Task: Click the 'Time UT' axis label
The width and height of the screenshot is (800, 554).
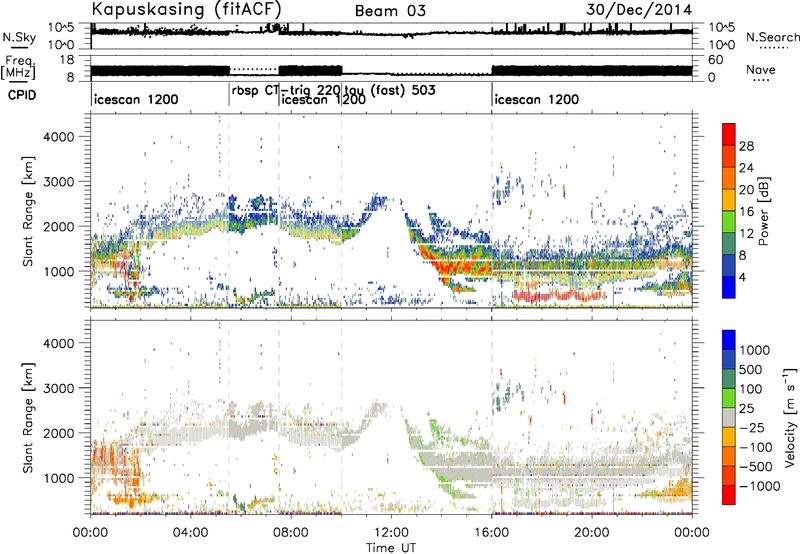Action: [x=391, y=547]
